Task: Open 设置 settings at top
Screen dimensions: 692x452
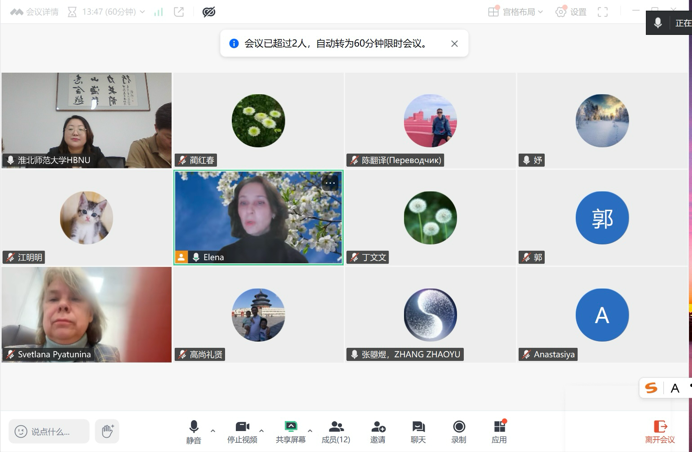Action: point(571,12)
